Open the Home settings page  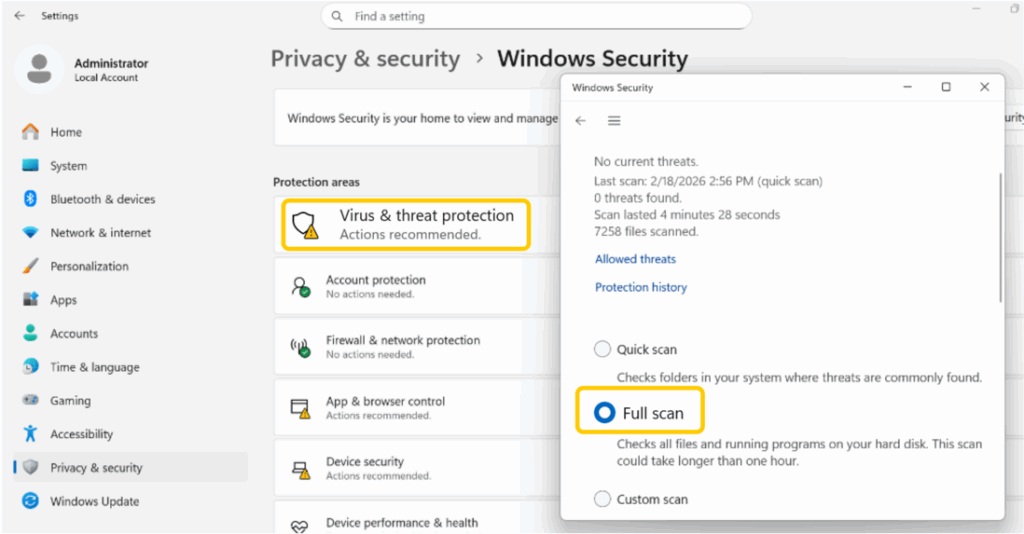131,132
